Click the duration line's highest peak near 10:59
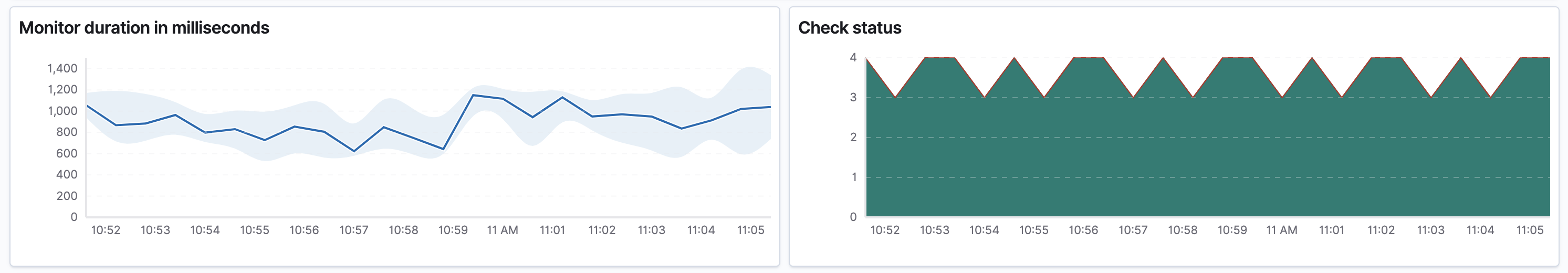 (473, 96)
